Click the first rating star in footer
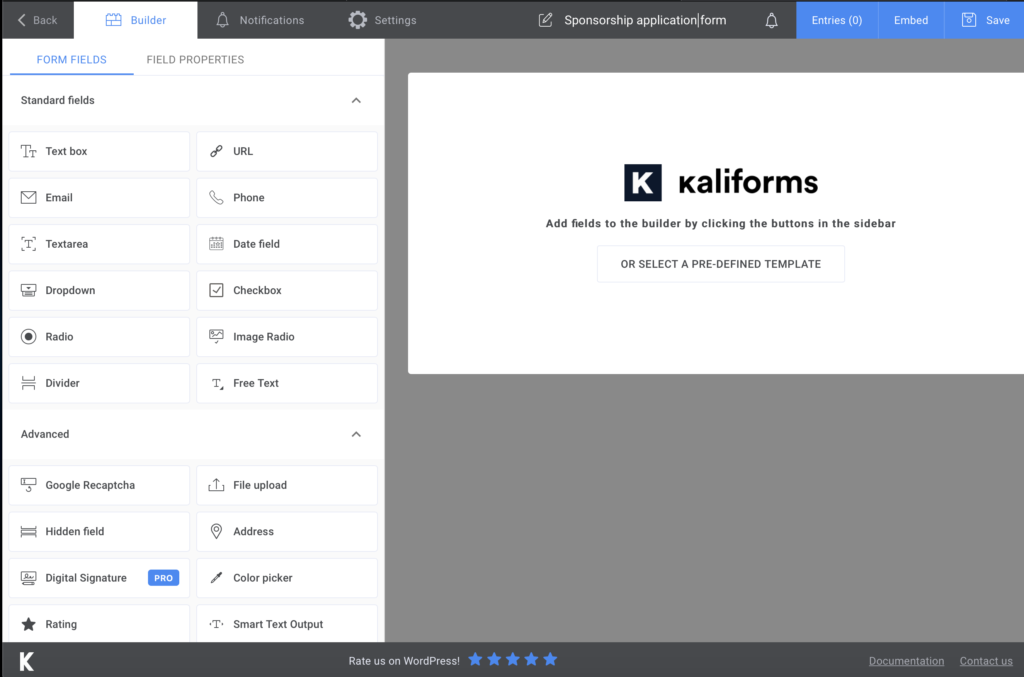 tap(475, 659)
